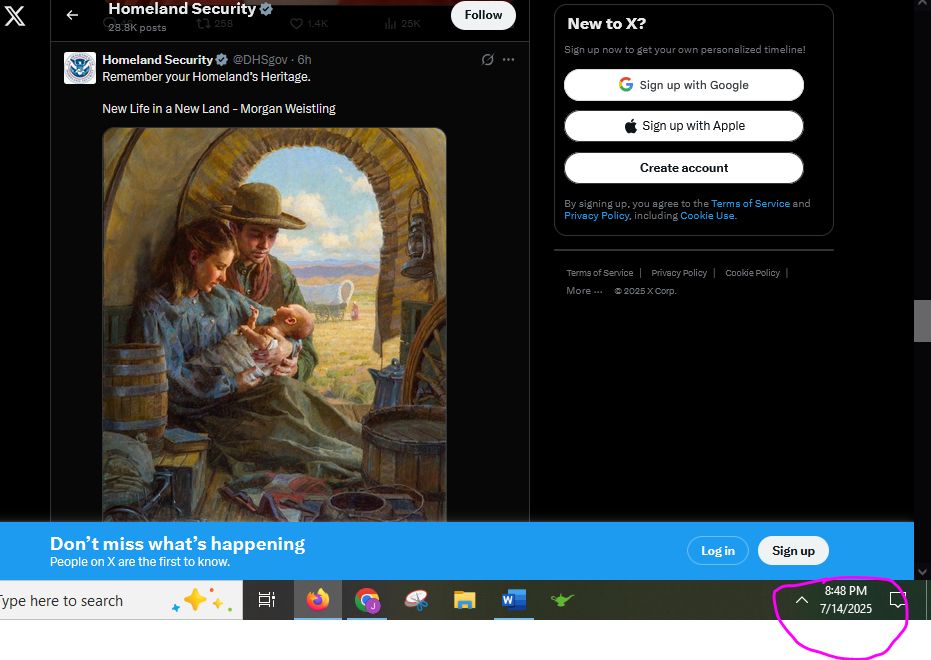The height and width of the screenshot is (660, 931).
Task: Open File Explorer from the taskbar
Action: 465,600
